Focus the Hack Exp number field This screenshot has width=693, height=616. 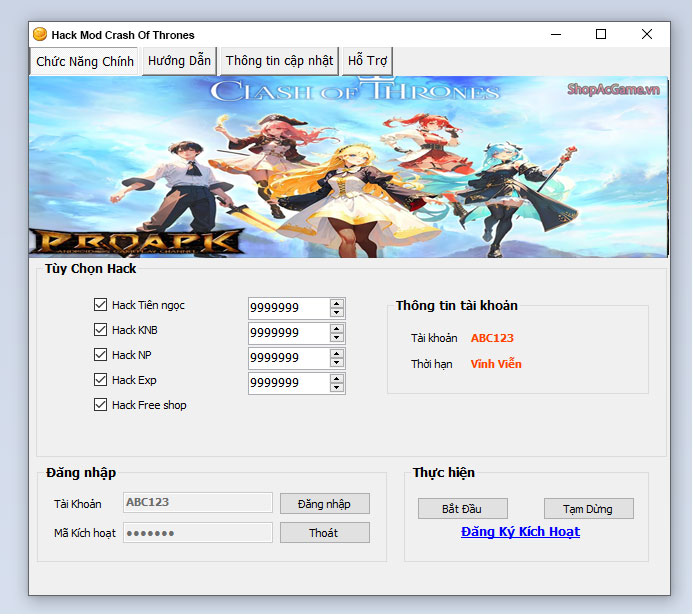pyautogui.click(x=289, y=383)
